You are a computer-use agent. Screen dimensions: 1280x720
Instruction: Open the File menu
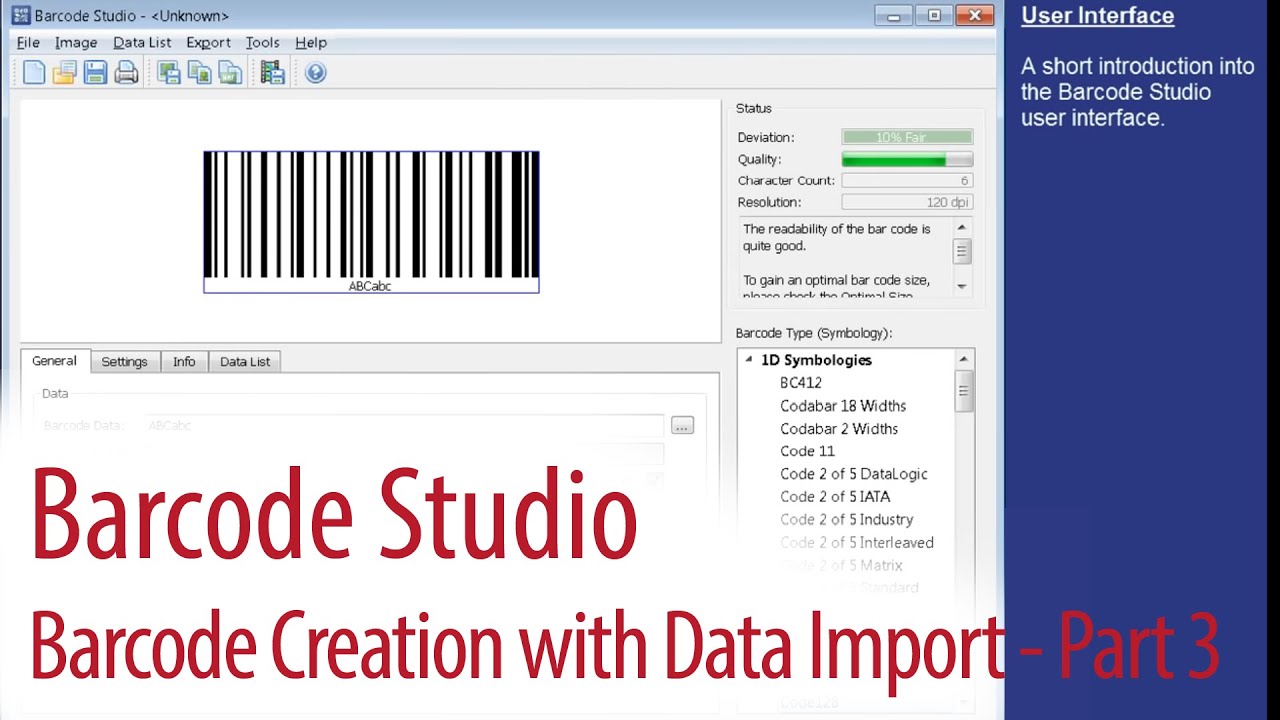coord(28,43)
